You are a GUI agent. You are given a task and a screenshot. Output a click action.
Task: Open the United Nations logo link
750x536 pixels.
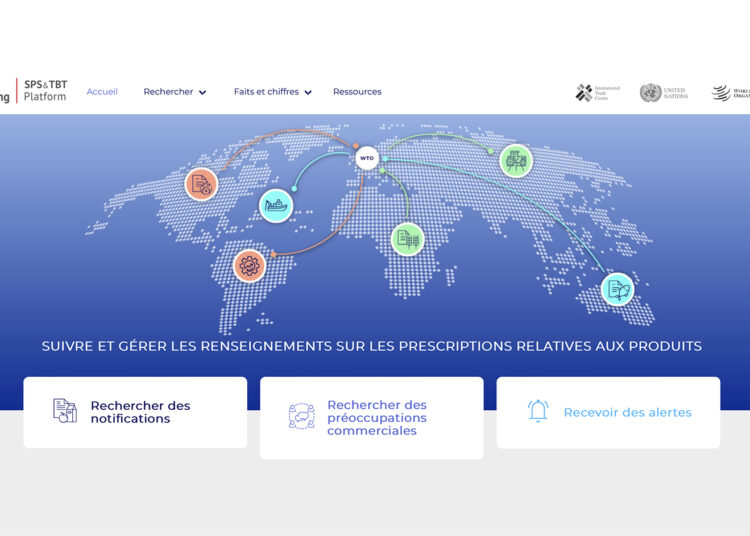point(664,93)
